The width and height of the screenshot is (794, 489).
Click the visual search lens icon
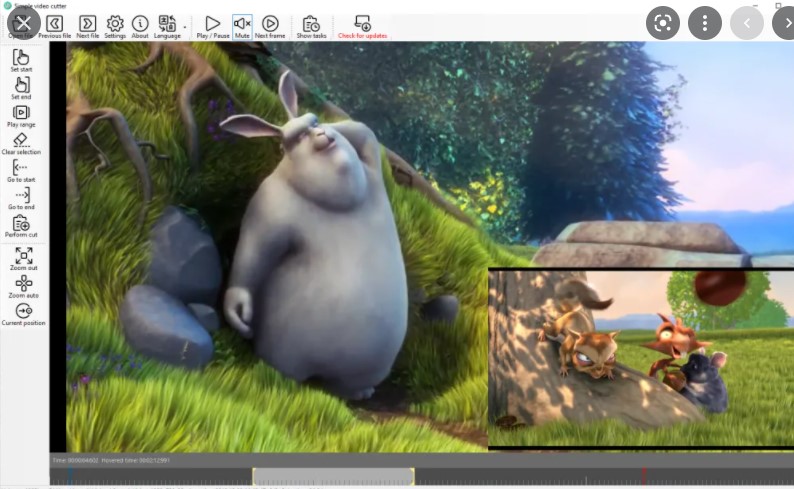(x=663, y=23)
